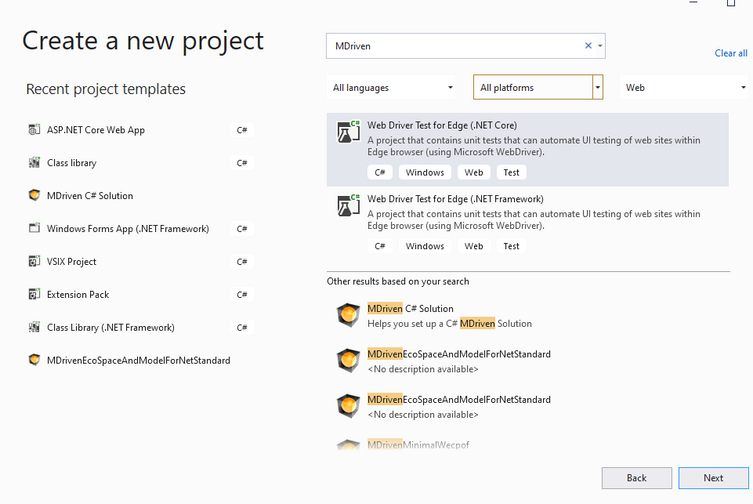Image resolution: width=753 pixels, height=504 pixels.
Task: Click the MDriven C# Solution icon in recent templates
Action: (x=35, y=196)
